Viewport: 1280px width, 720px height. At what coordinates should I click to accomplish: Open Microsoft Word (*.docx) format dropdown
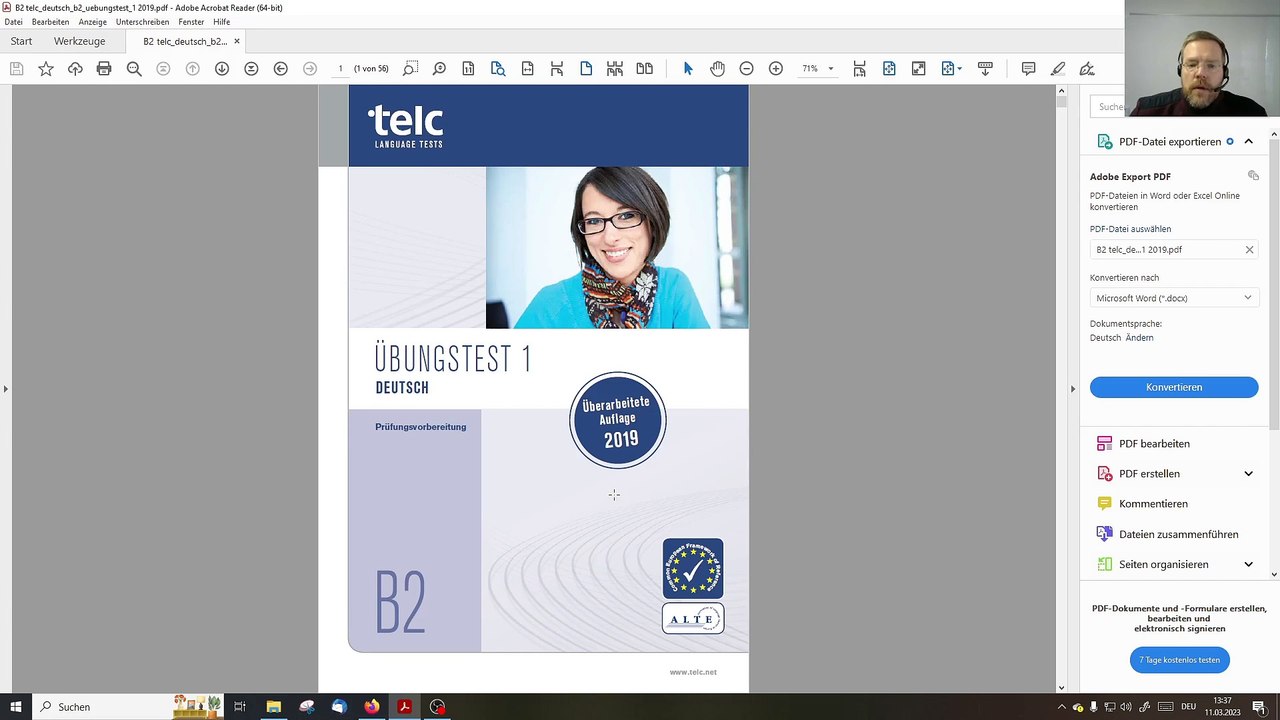coord(1174,298)
